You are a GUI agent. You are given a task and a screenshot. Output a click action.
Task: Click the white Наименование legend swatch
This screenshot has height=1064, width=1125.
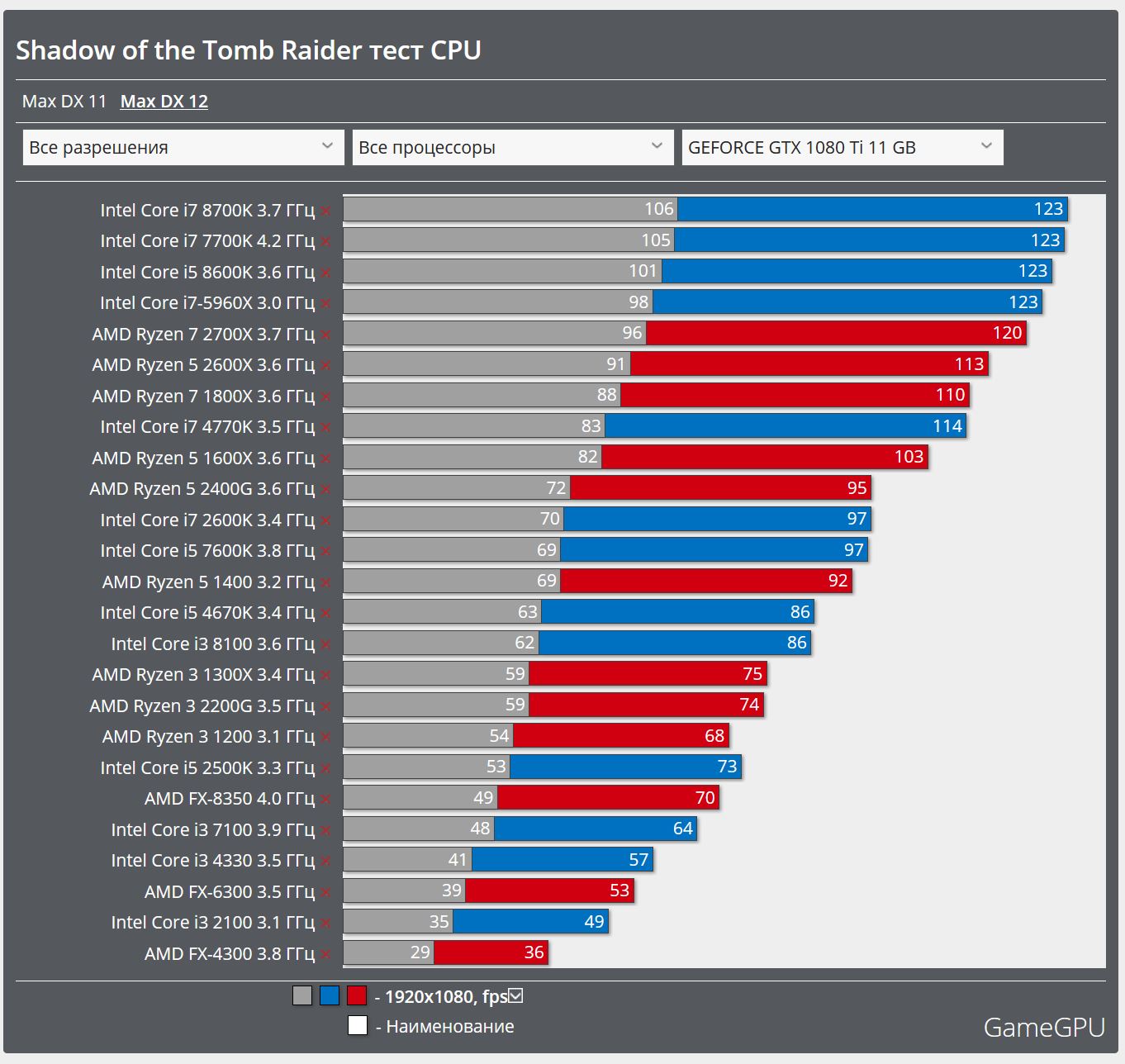tap(358, 1026)
